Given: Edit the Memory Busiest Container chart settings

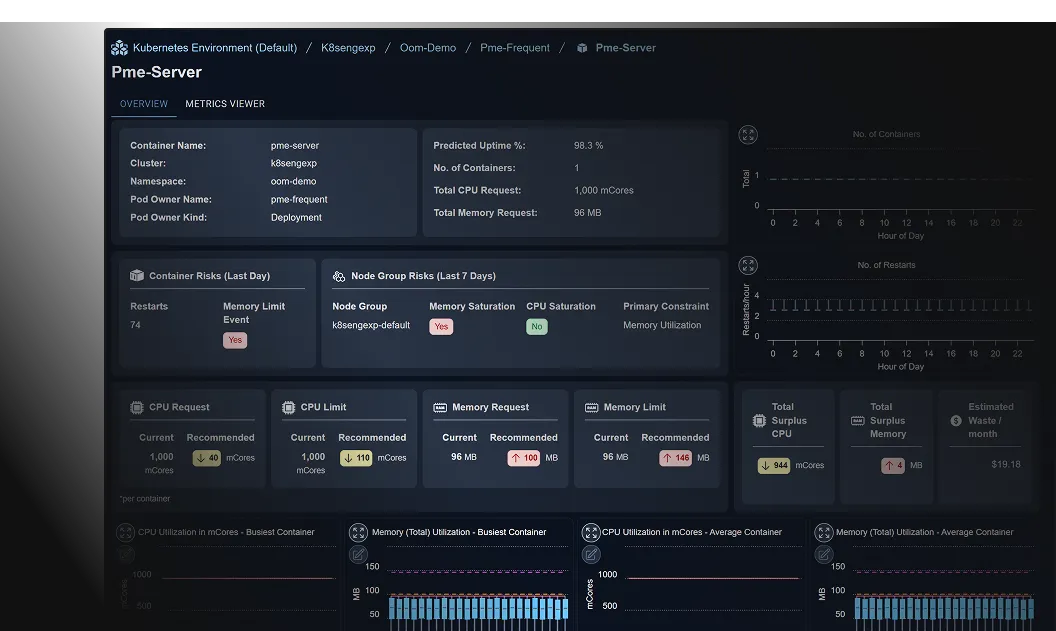Looking at the screenshot, I should click(358, 554).
